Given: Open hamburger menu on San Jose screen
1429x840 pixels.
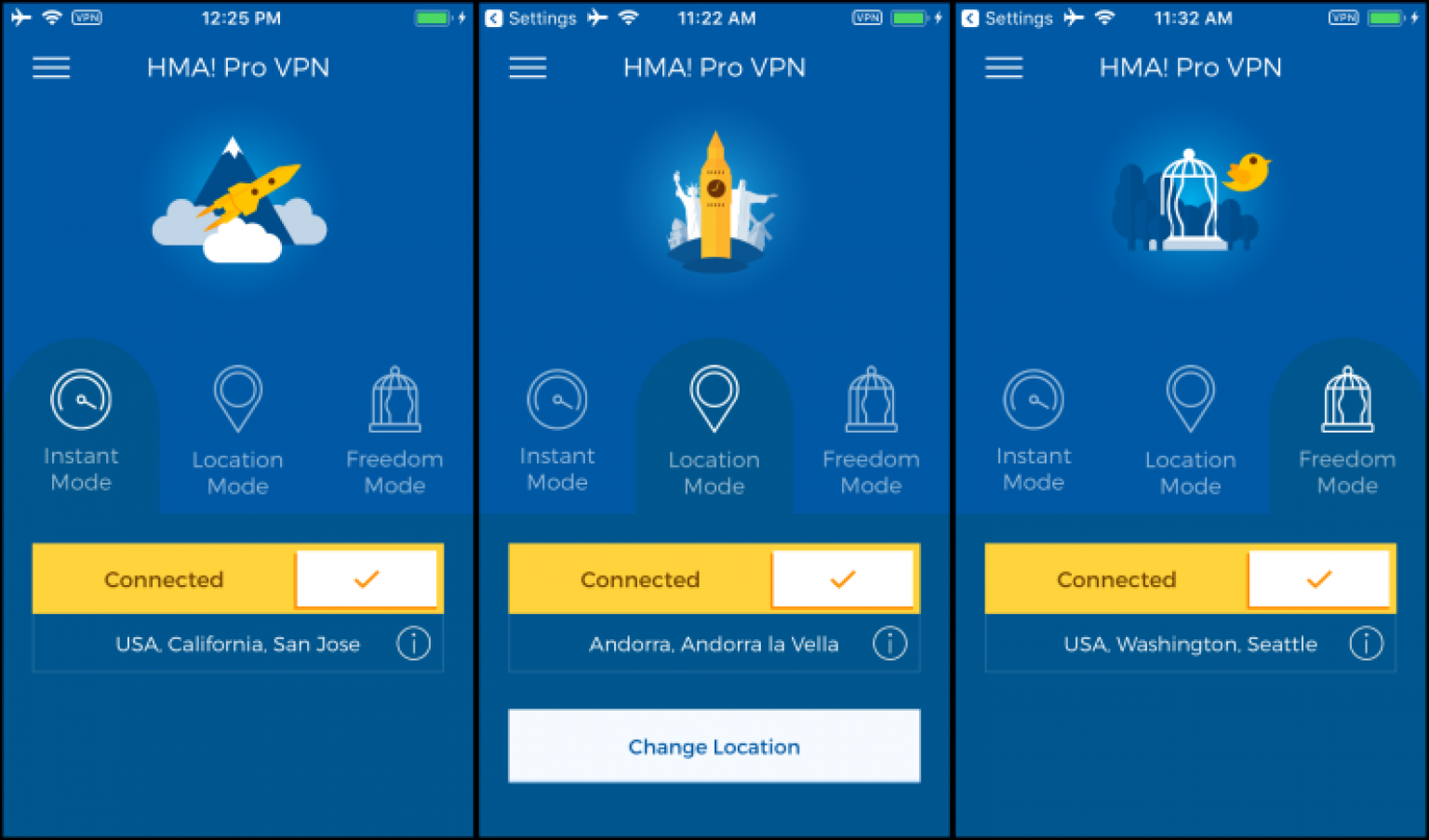Looking at the screenshot, I should (x=51, y=68).
